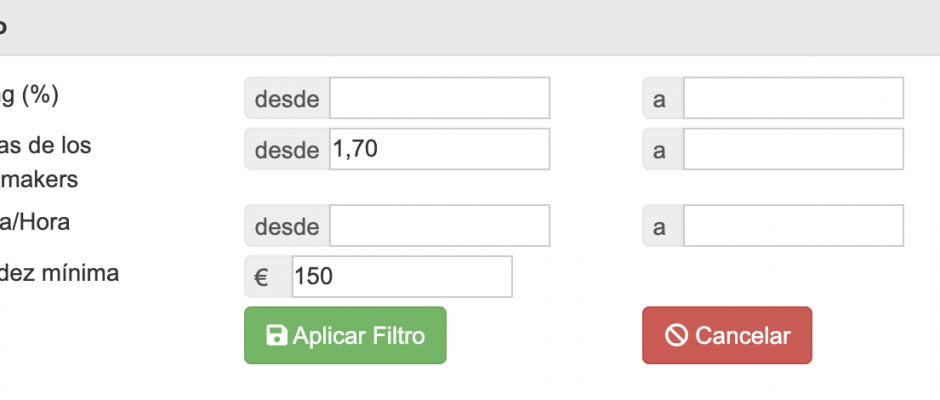Image resolution: width=940 pixels, height=400 pixels.
Task: Click the "desde" label in the Fecha/Hora row
Action: pos(287,226)
